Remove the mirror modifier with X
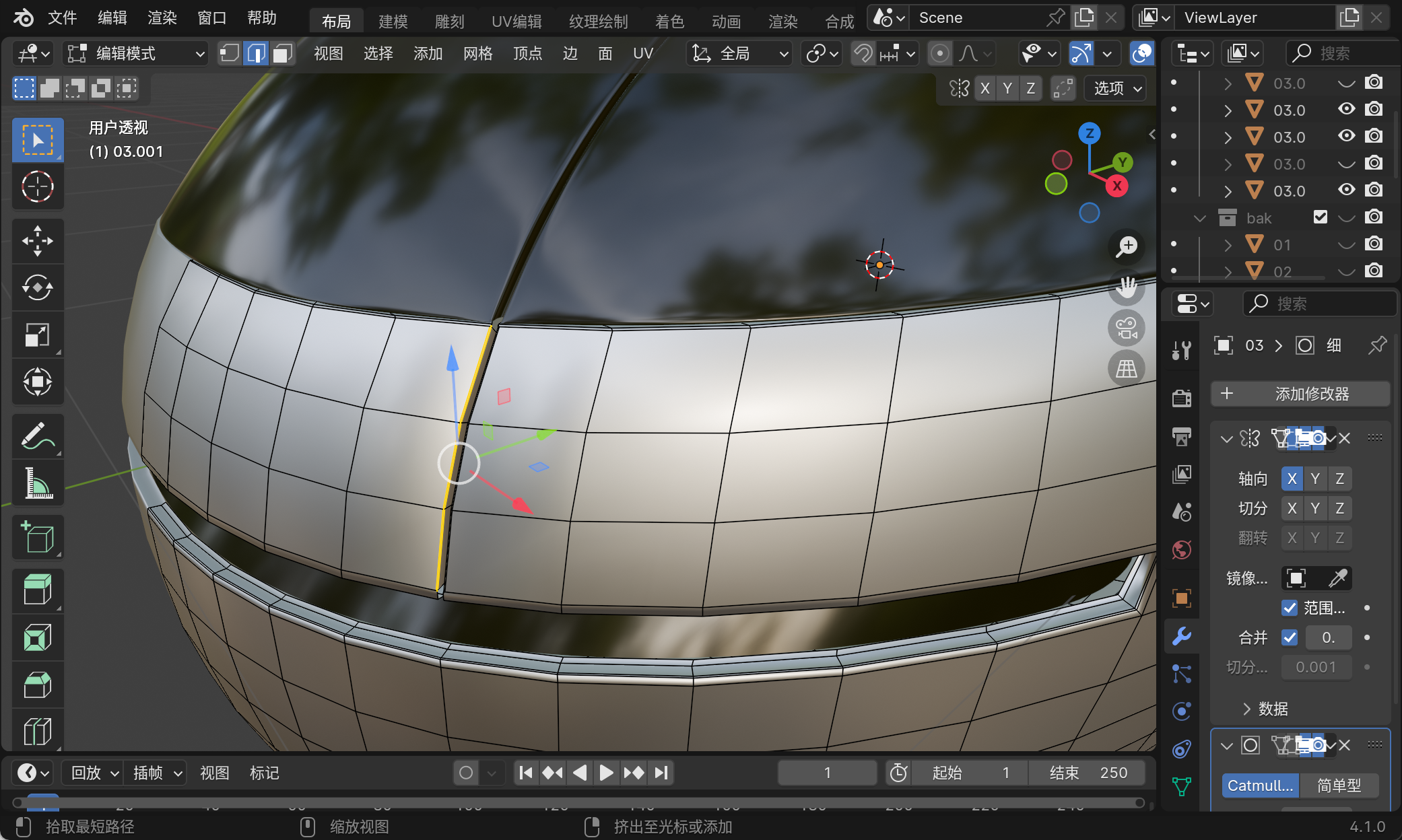The width and height of the screenshot is (1402, 840). tap(1345, 439)
